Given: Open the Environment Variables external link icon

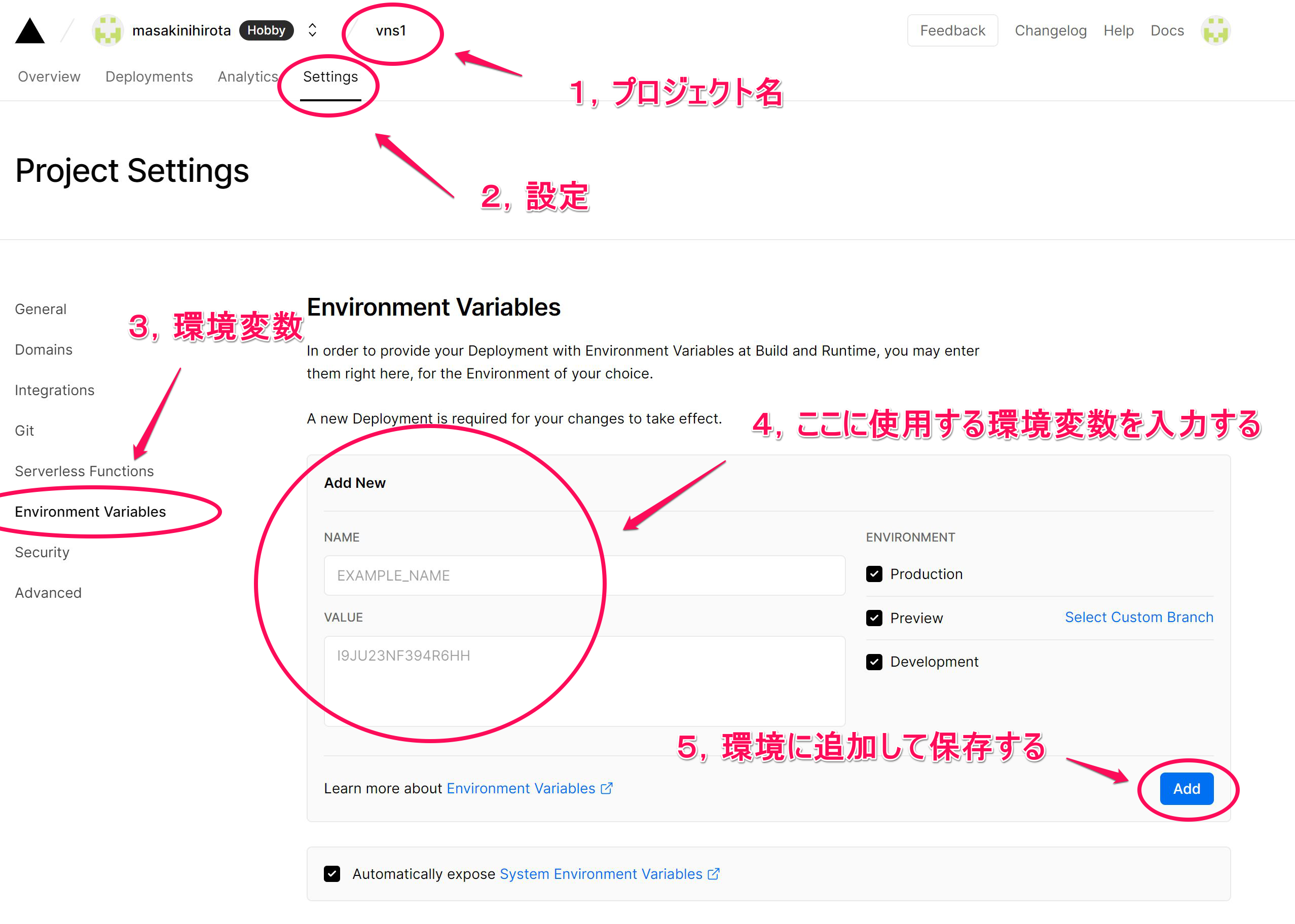Looking at the screenshot, I should tap(607, 788).
